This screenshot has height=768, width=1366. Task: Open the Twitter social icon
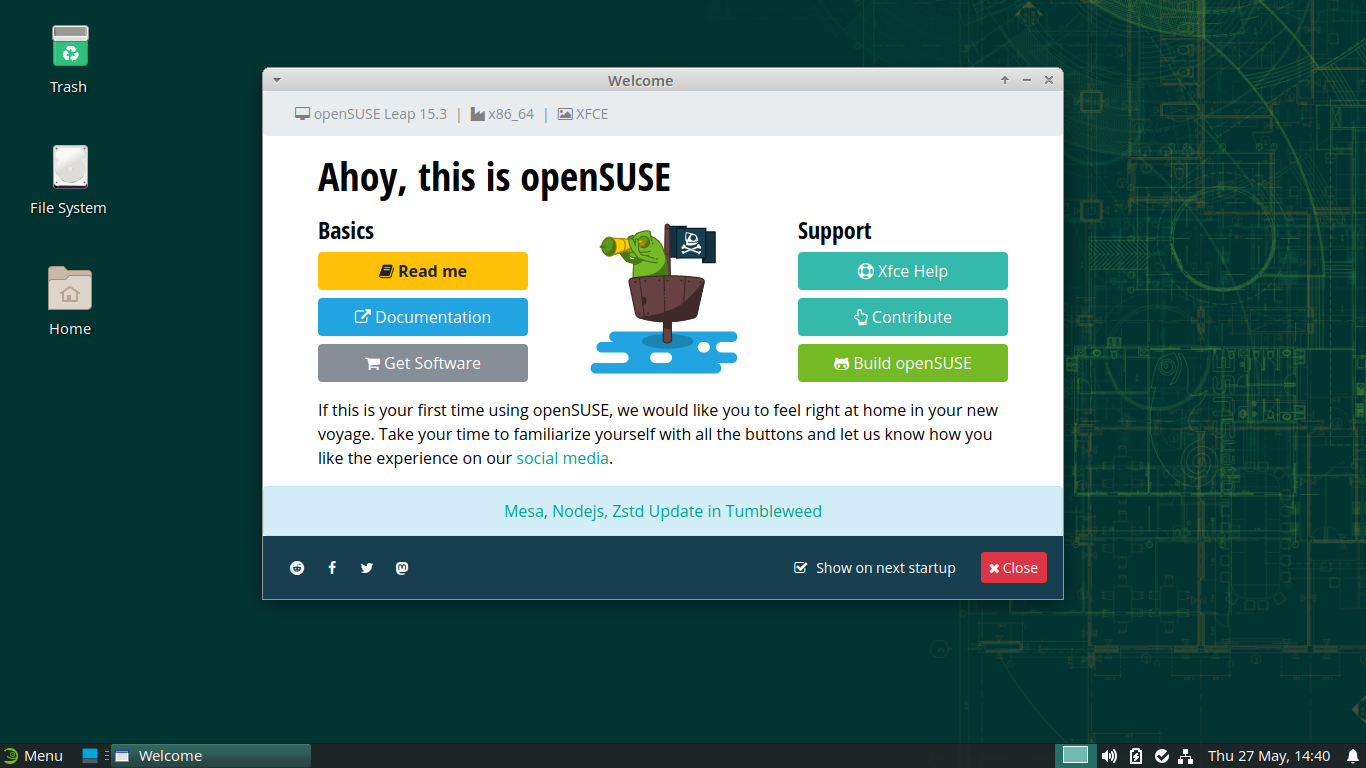[367, 568]
